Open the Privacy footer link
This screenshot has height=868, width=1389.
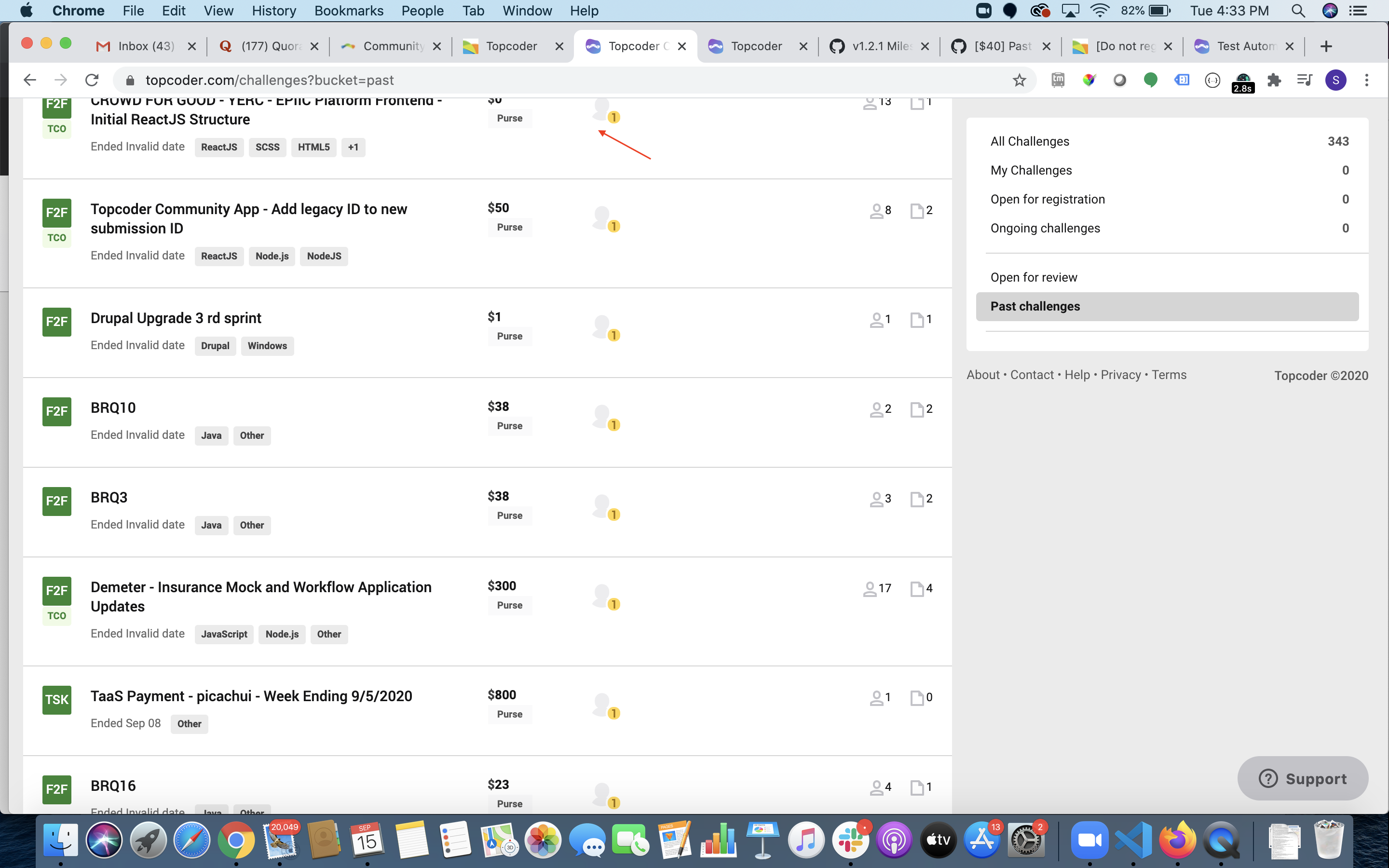(x=1120, y=375)
